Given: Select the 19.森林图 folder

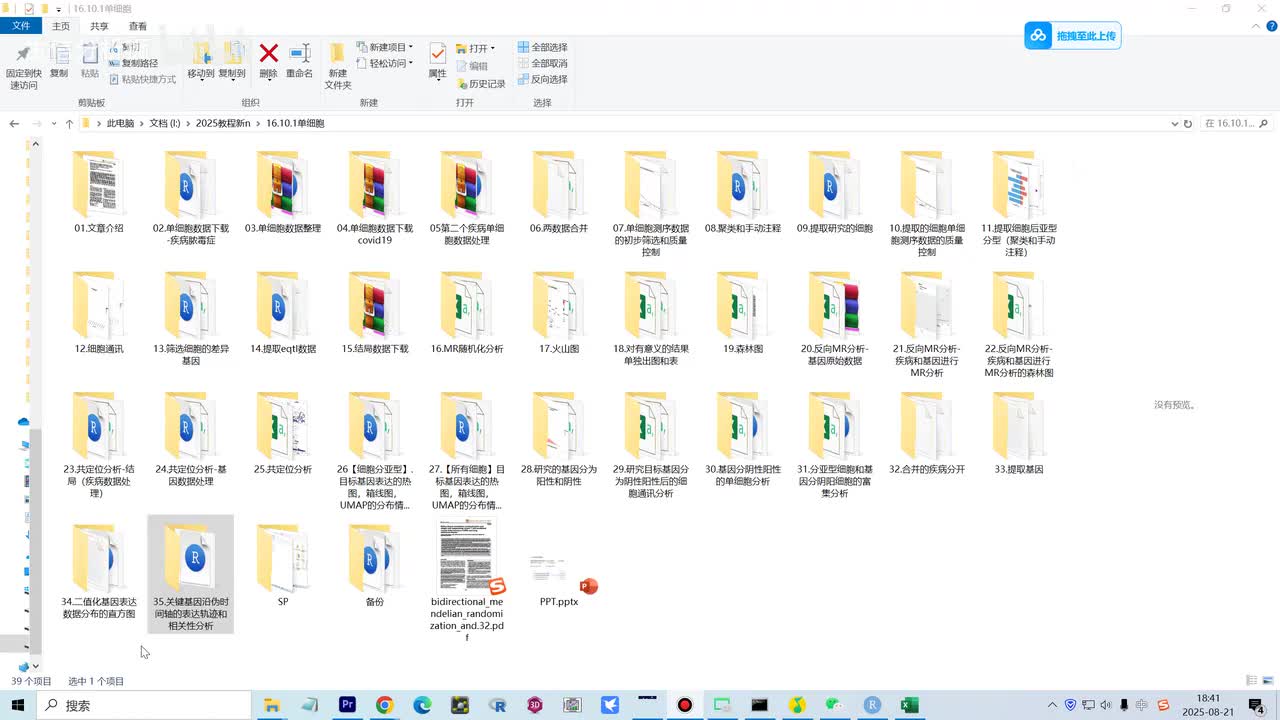Looking at the screenshot, I should coord(742,313).
